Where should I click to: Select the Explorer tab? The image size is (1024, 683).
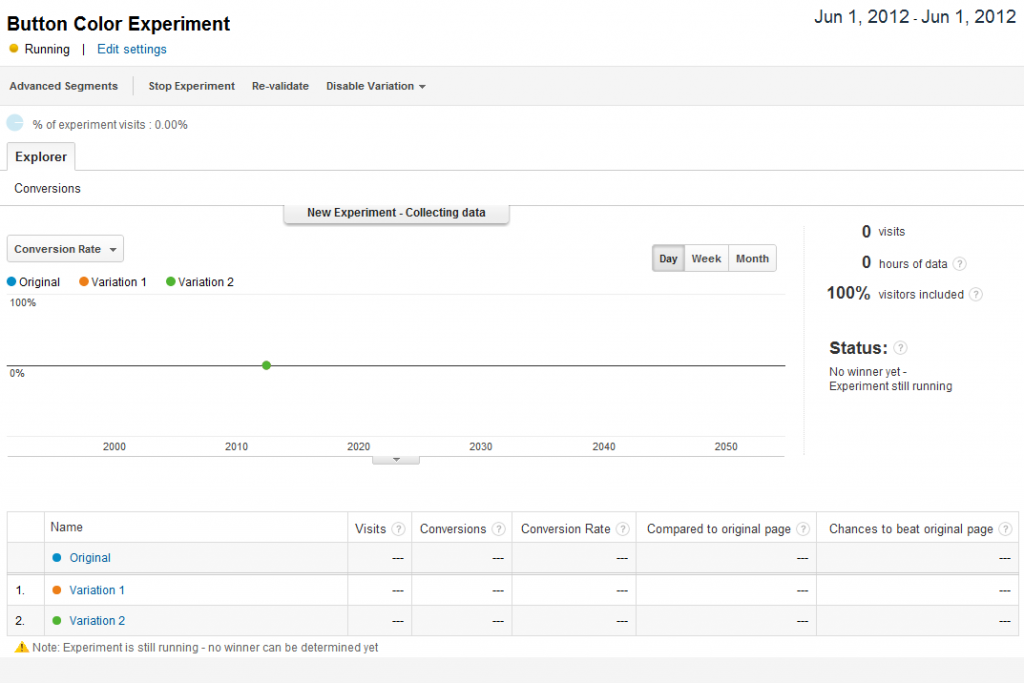[41, 157]
